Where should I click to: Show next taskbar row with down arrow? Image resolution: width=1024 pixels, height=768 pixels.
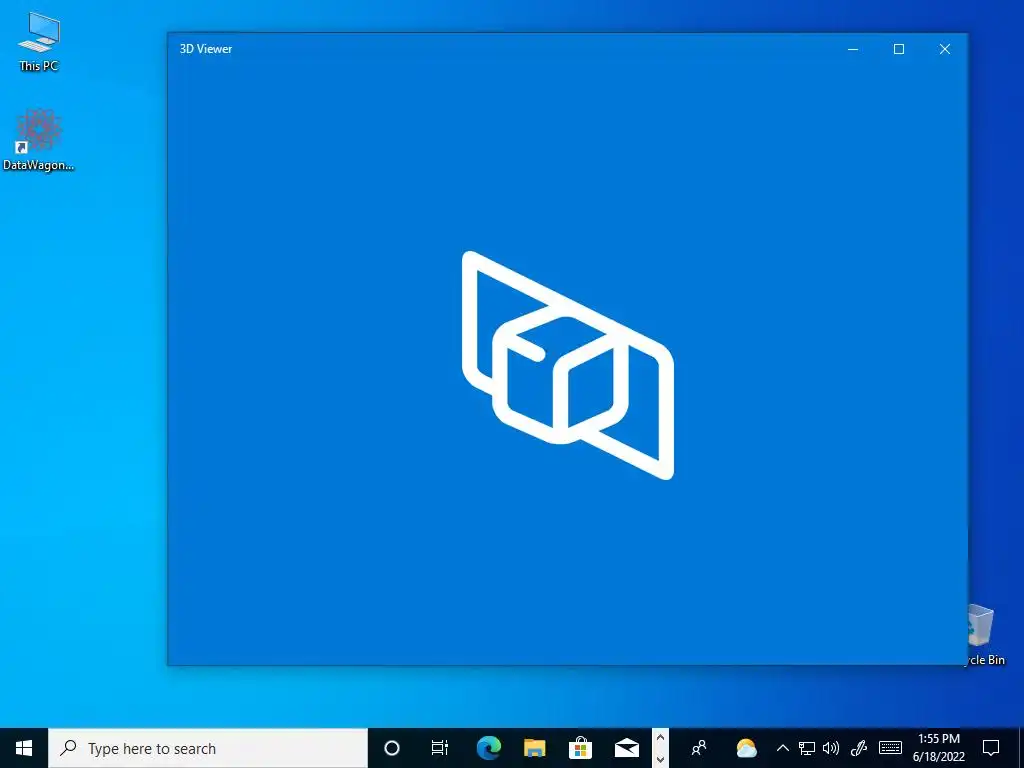tap(660, 759)
